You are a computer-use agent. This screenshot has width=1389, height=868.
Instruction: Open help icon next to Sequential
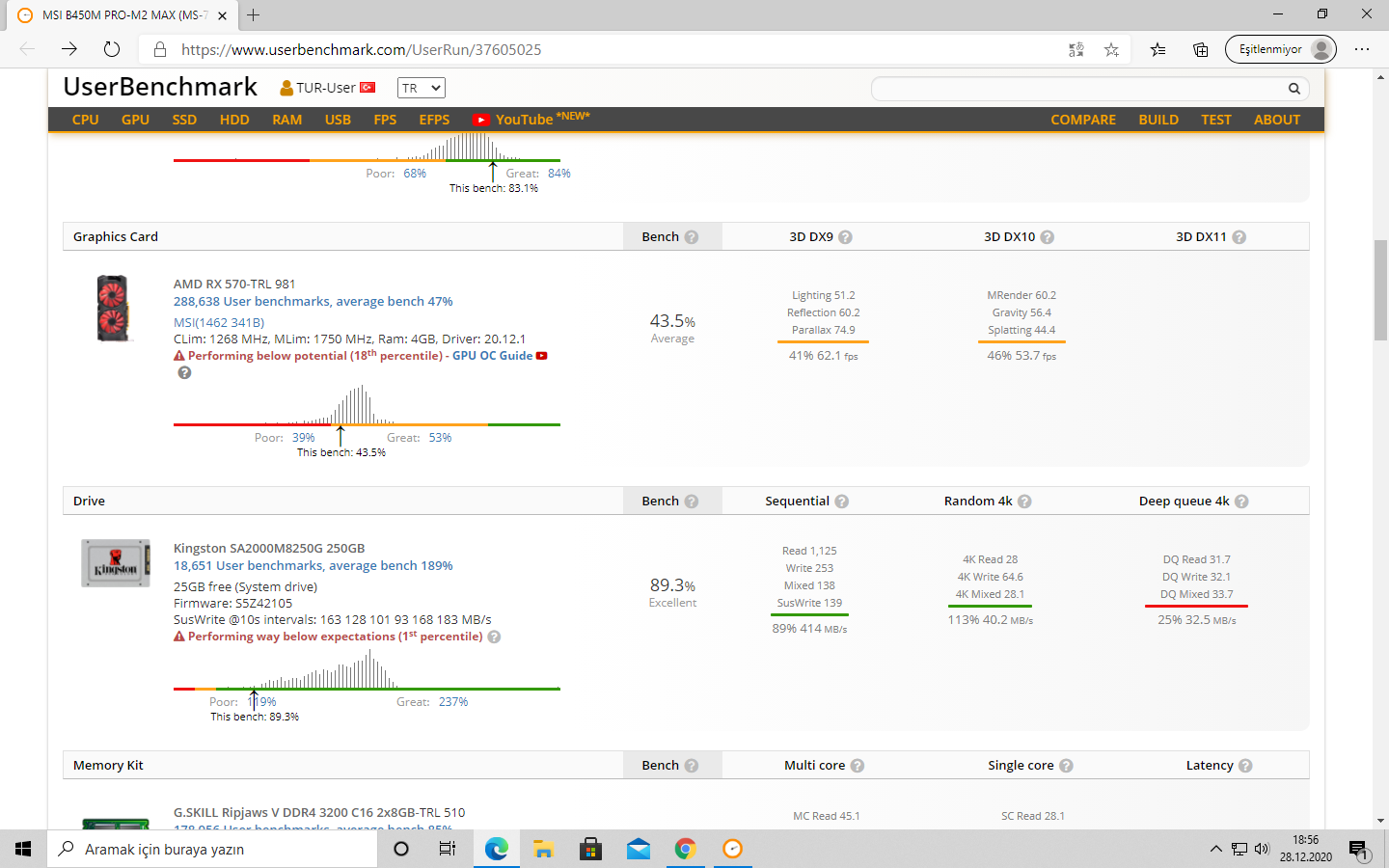[x=842, y=502]
